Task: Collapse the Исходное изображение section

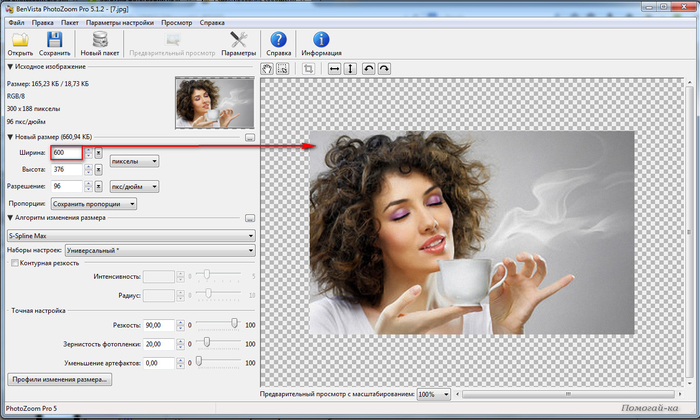Action: tap(10, 67)
